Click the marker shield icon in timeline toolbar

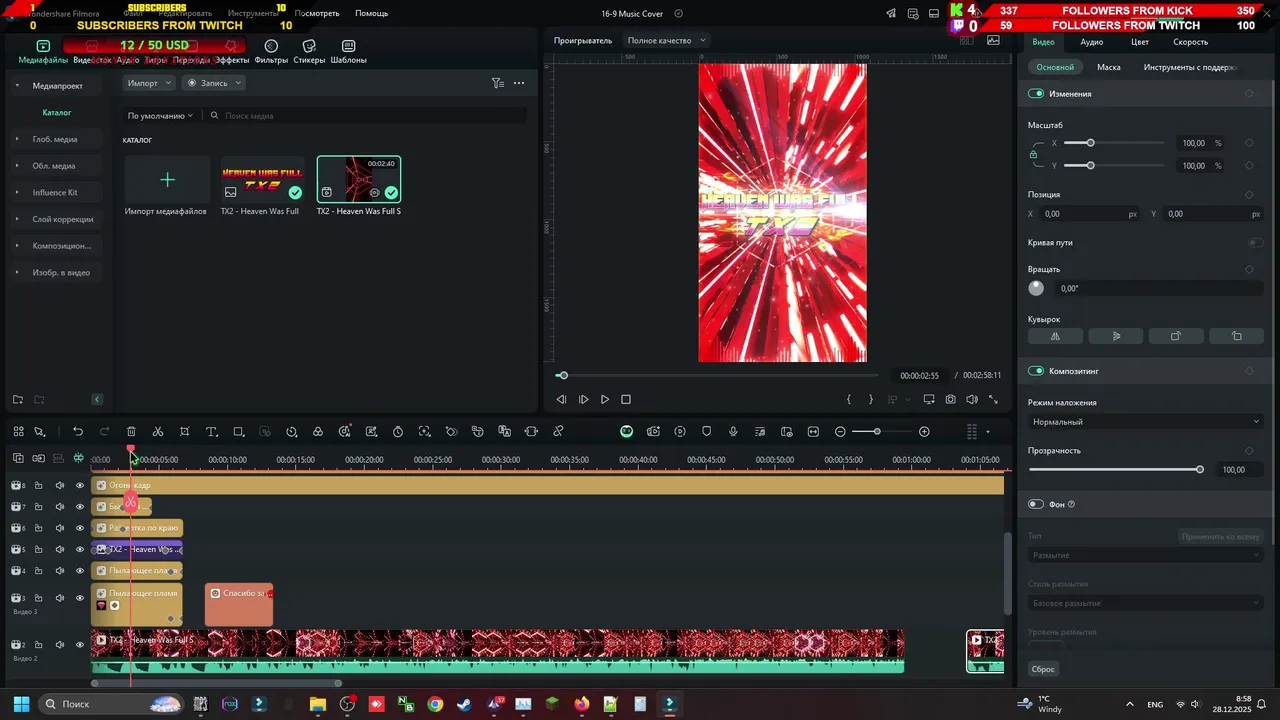[707, 432]
